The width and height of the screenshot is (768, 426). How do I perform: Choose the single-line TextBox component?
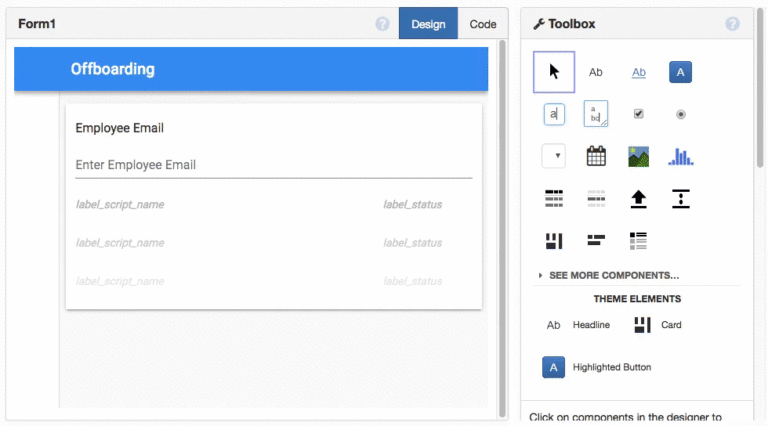tap(554, 114)
